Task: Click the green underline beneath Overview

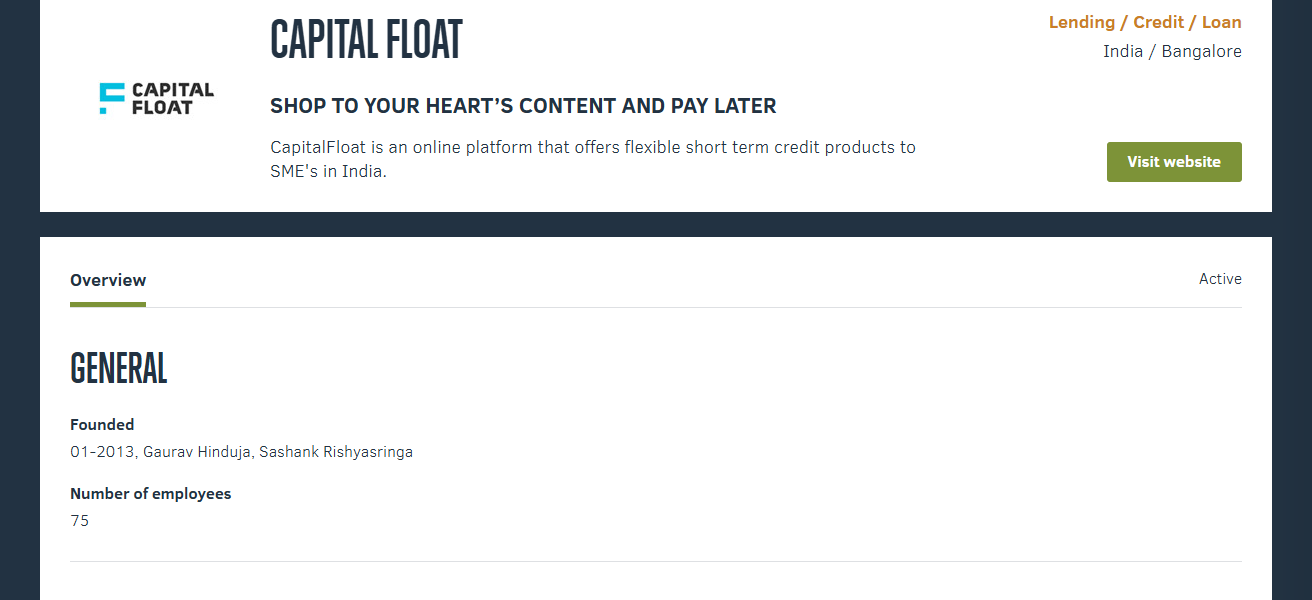Action: [107, 303]
